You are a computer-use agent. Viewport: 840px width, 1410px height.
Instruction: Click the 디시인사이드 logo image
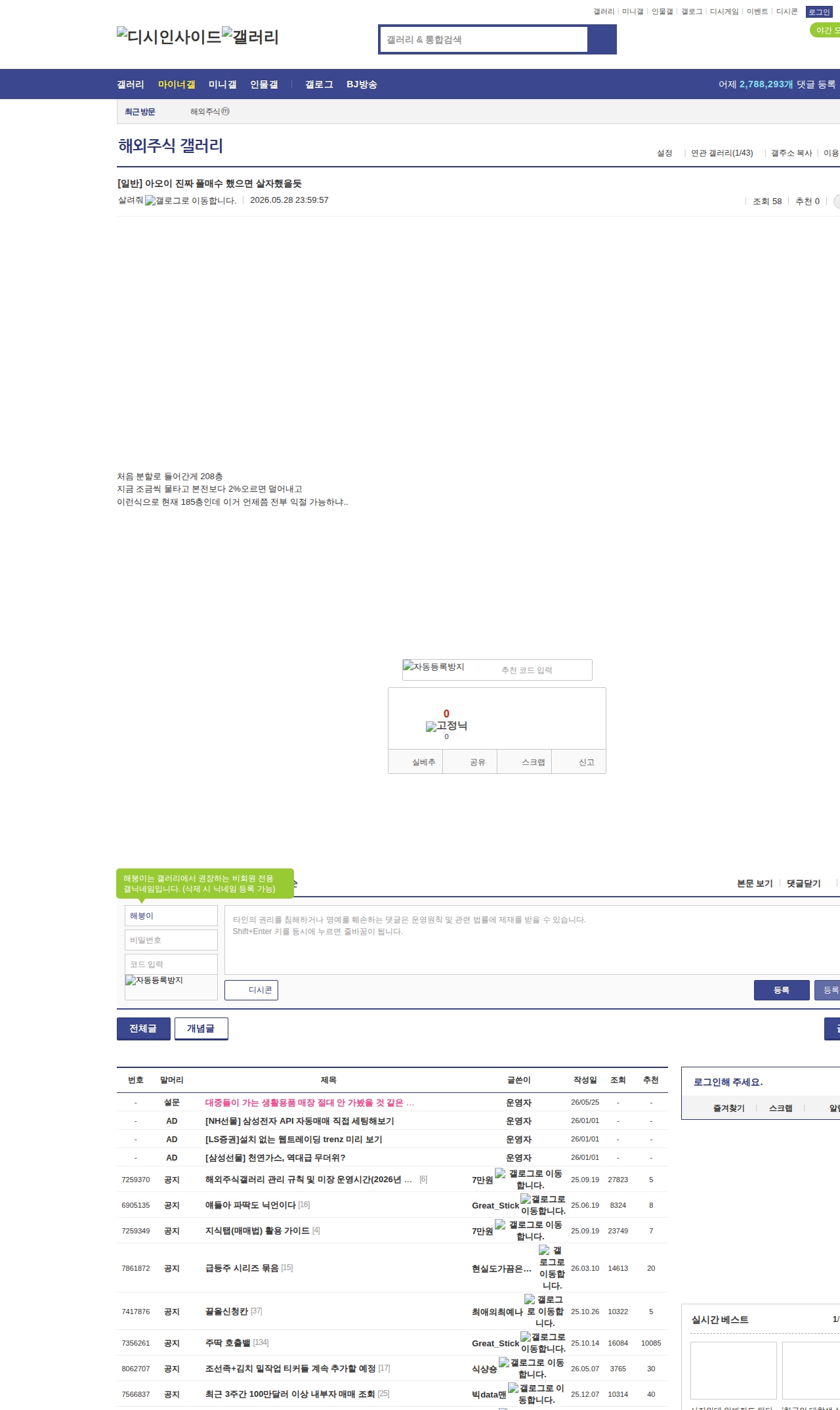click(169, 36)
